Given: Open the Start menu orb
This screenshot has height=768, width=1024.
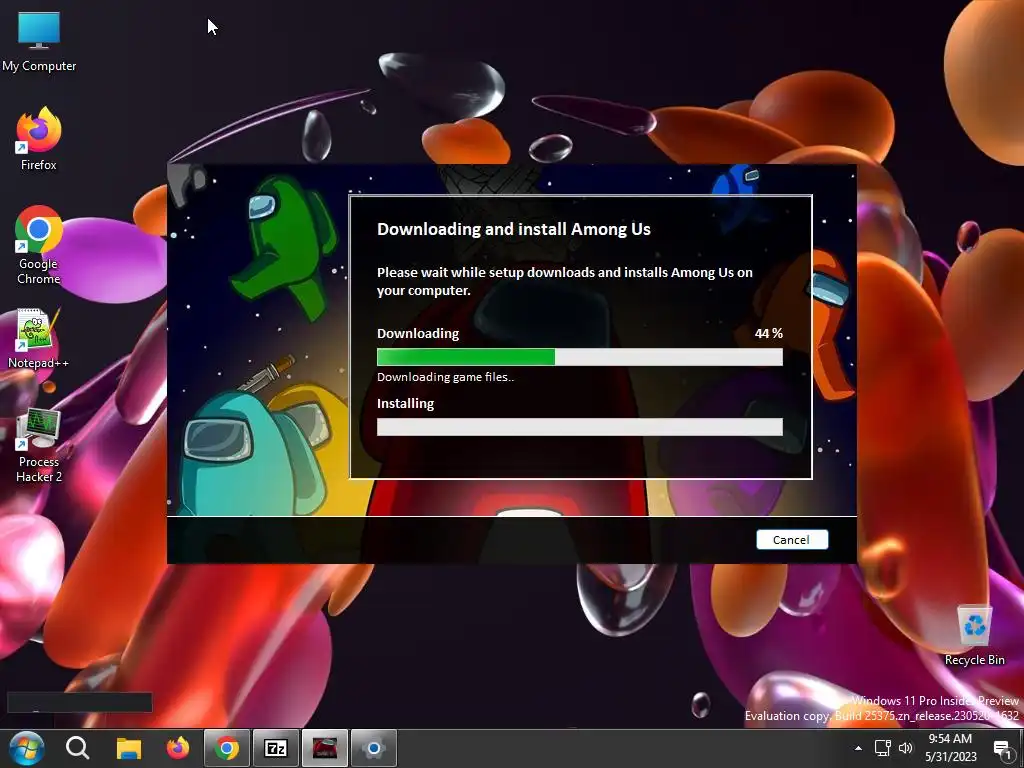Looking at the screenshot, I should click(27, 748).
